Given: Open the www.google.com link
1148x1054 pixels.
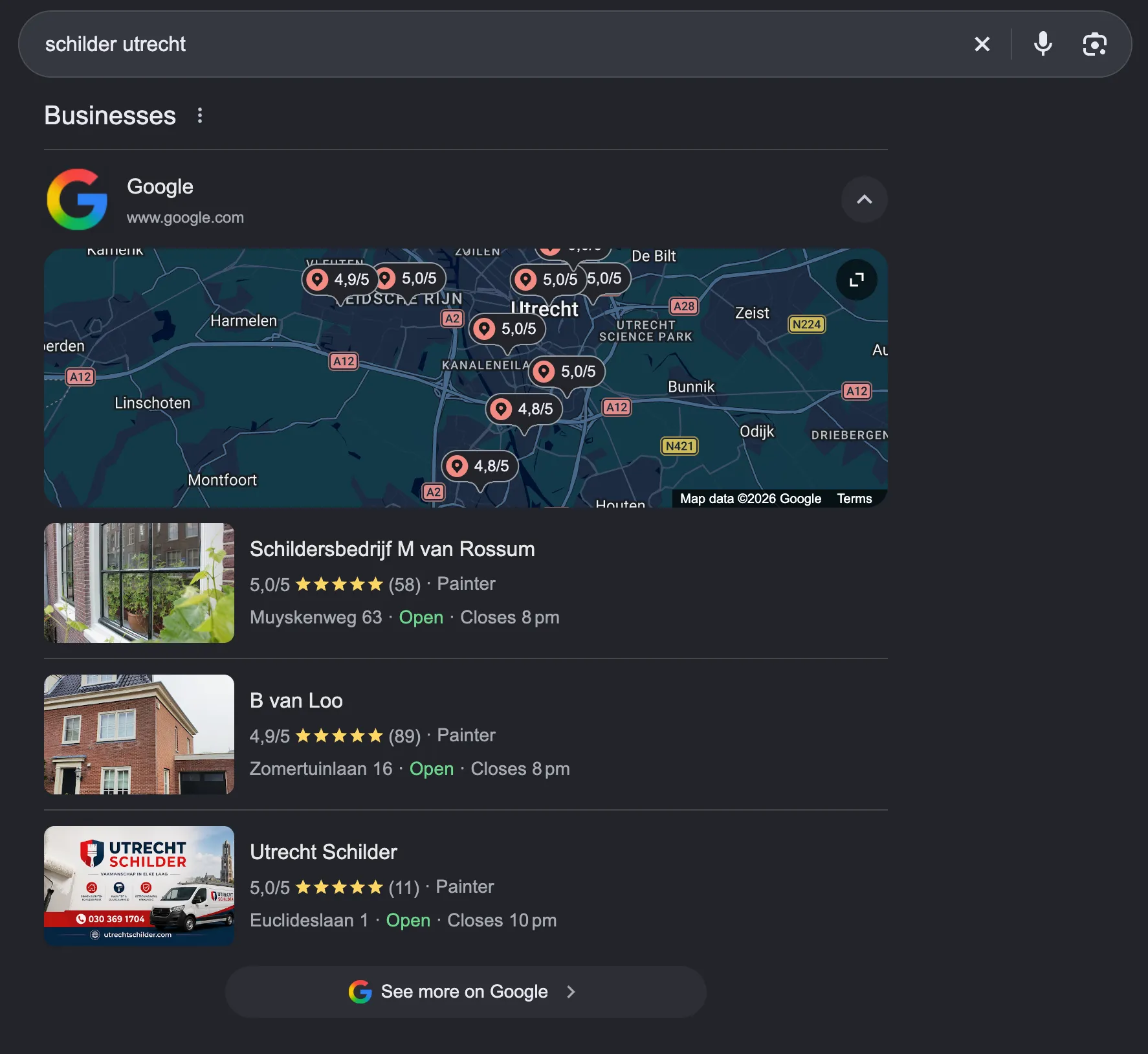Looking at the screenshot, I should click(185, 218).
